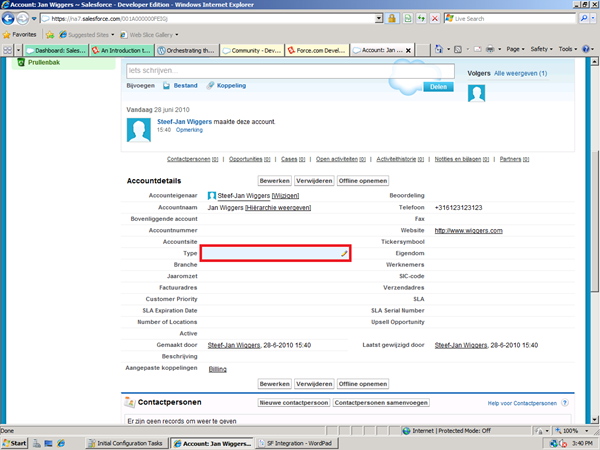Click Contactpersonen samenvoegen button
The width and height of the screenshot is (600, 450).
pyautogui.click(x=381, y=403)
